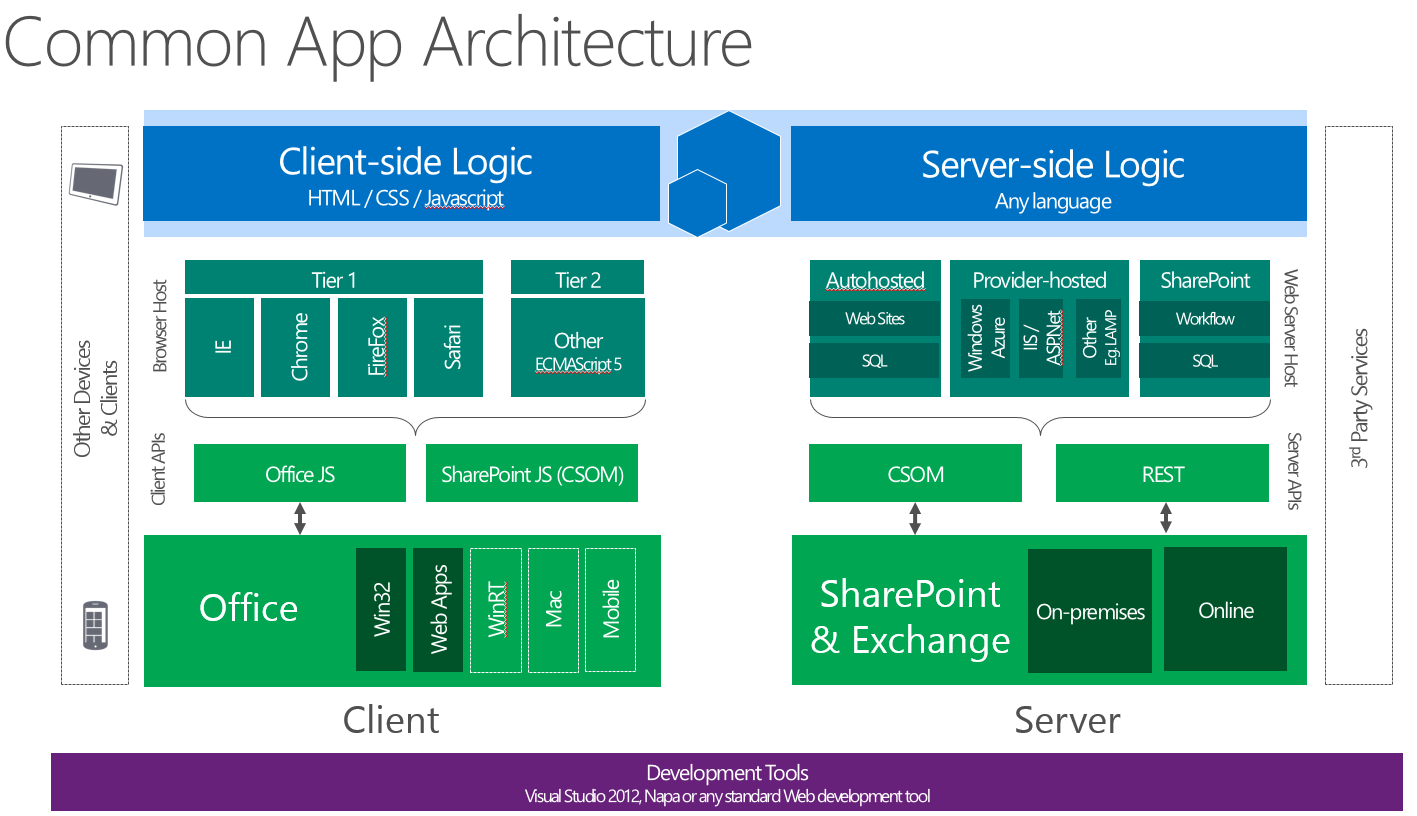Click the mobile phone icon
The height and width of the screenshot is (816, 1417).
95,625
